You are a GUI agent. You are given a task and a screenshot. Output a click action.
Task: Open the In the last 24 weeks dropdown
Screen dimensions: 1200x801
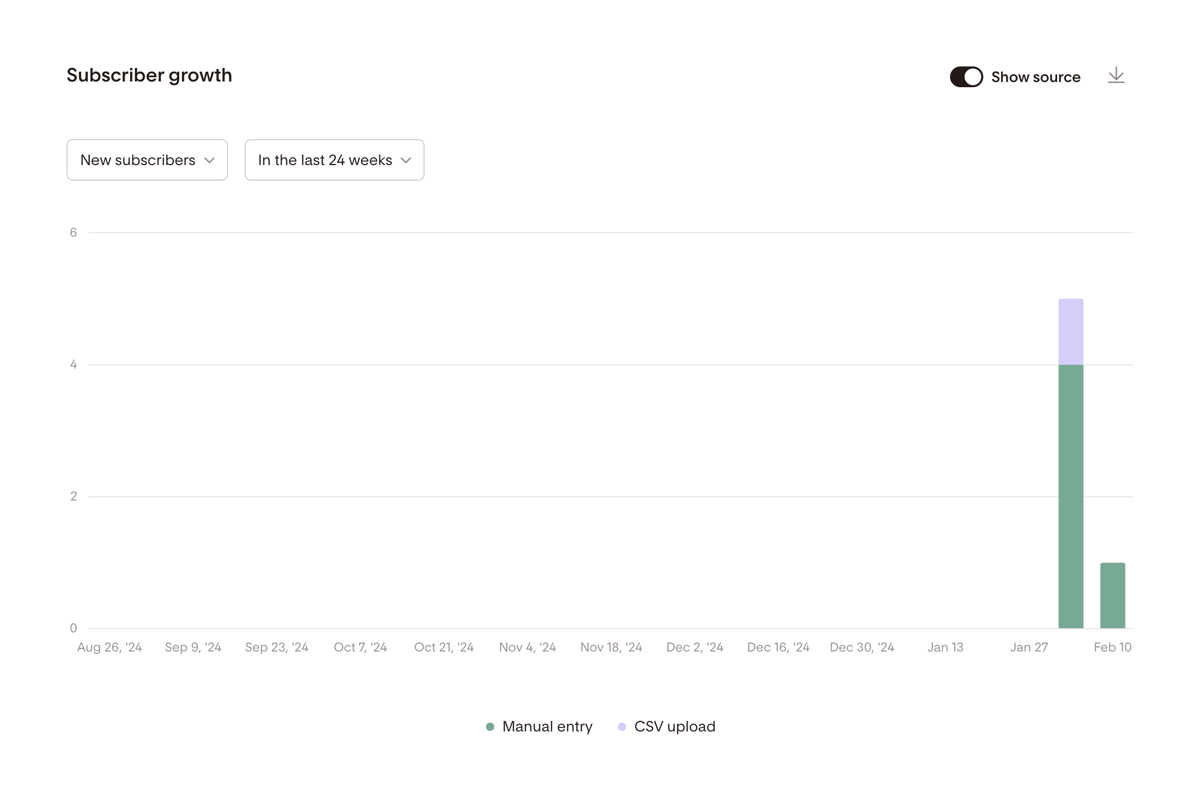pos(334,159)
